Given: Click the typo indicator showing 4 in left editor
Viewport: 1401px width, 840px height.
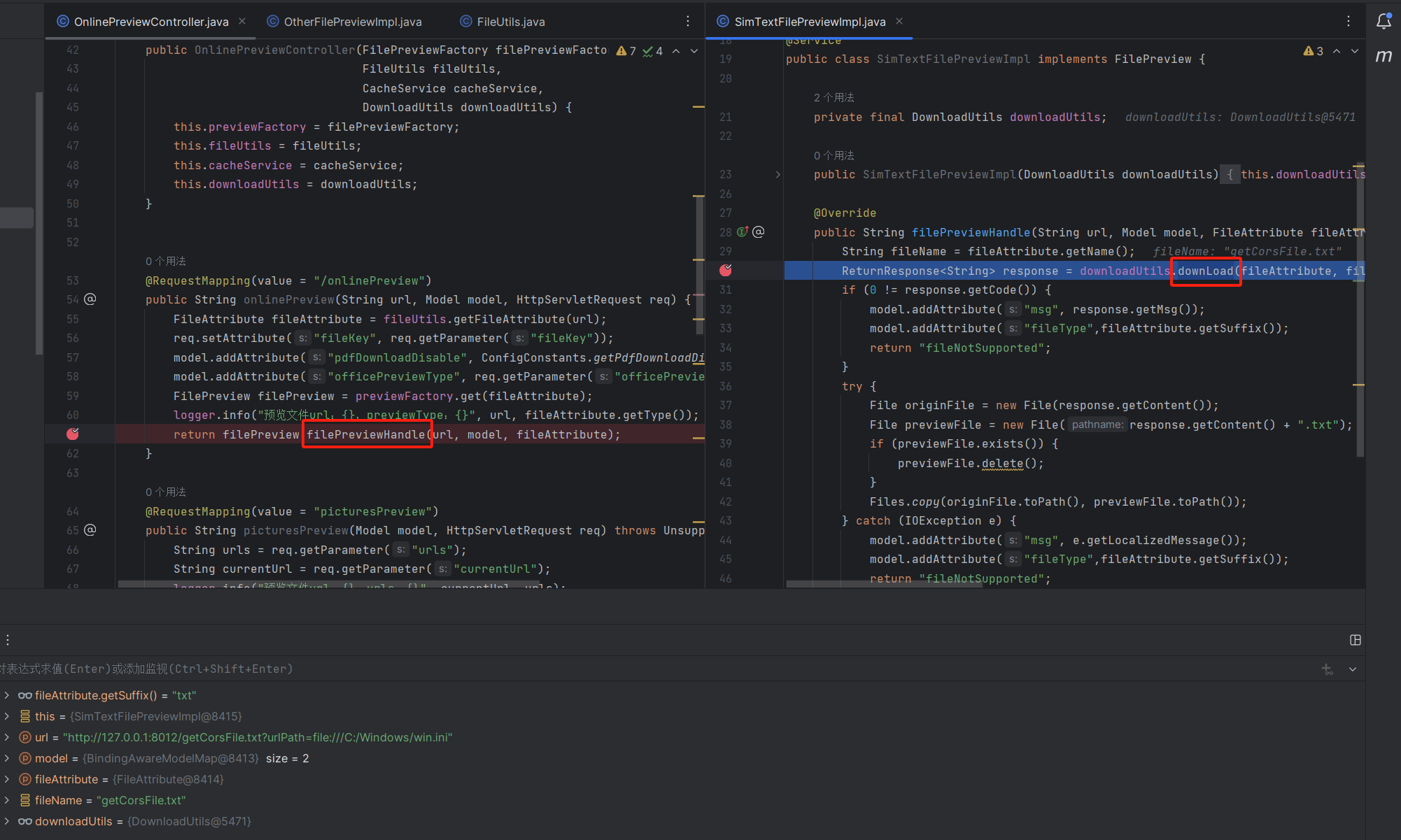Looking at the screenshot, I should click(653, 51).
